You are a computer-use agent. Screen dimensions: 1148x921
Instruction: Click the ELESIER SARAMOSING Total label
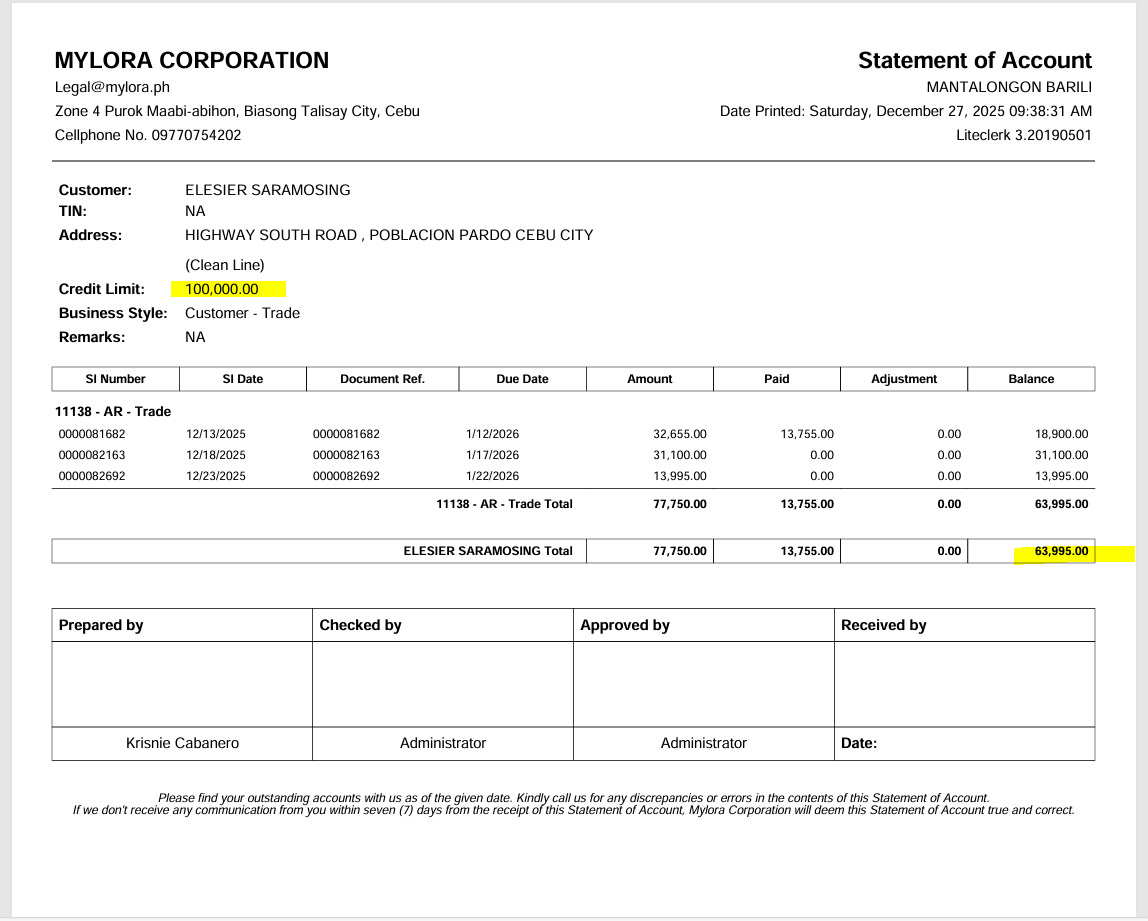(488, 551)
